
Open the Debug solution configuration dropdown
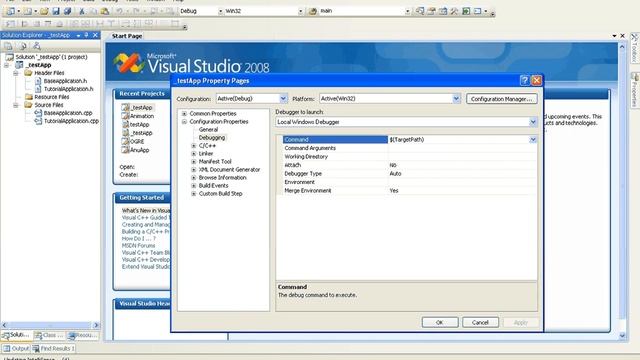tap(220, 11)
